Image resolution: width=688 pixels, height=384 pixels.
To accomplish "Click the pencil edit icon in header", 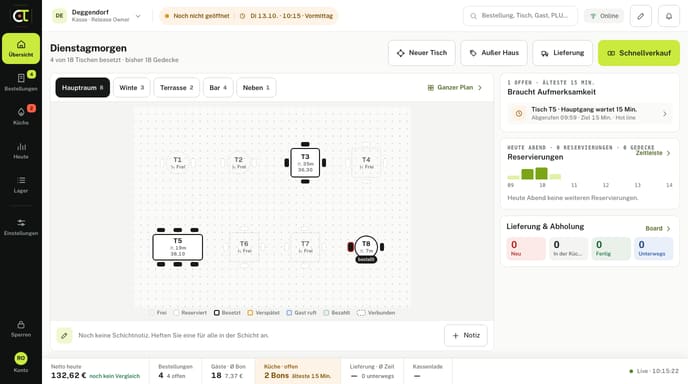I will tap(641, 16).
